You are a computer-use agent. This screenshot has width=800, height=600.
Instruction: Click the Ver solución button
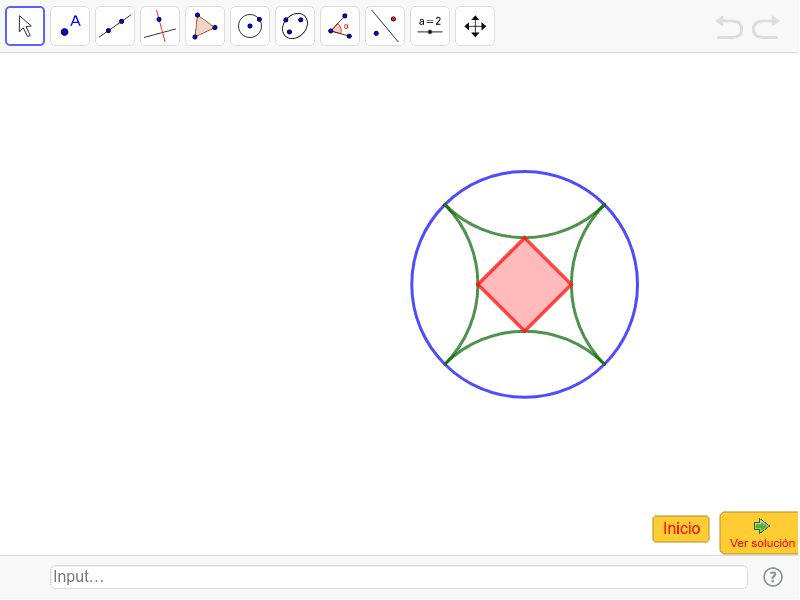click(x=760, y=533)
